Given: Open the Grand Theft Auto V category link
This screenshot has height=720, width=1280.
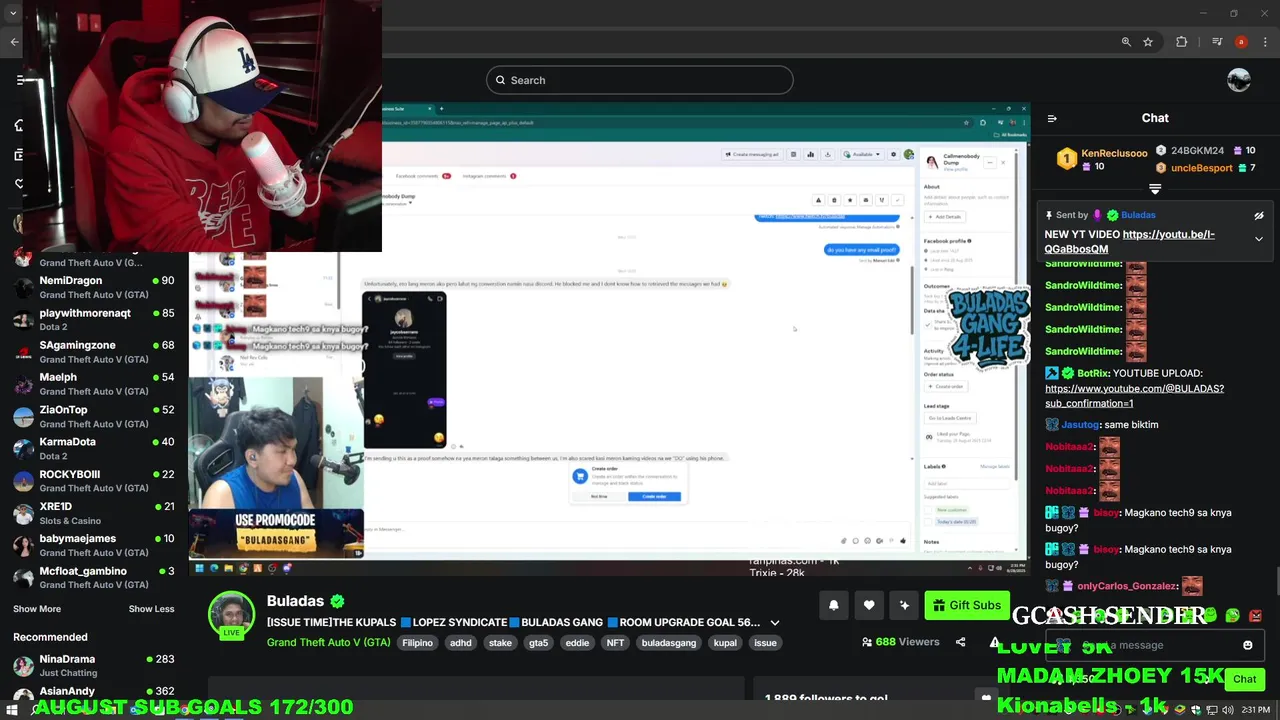Looking at the screenshot, I should 328,643.
